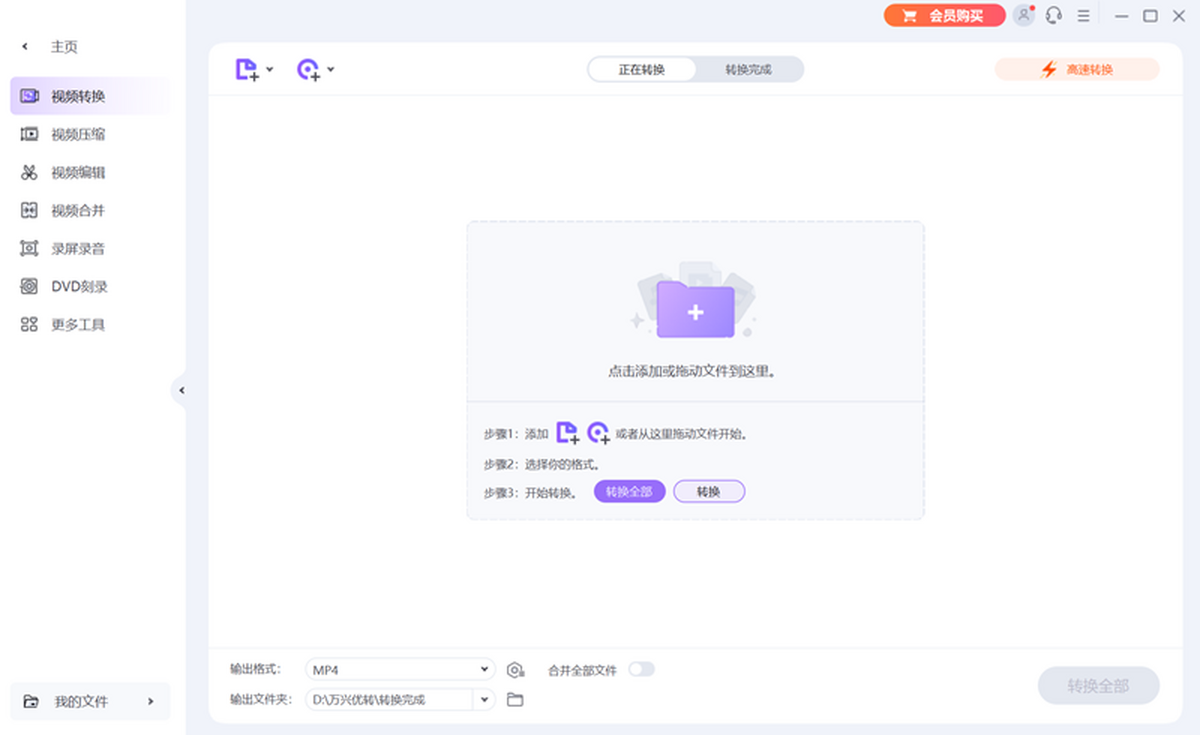Switch to the 正在转换 tab

pyautogui.click(x=641, y=70)
